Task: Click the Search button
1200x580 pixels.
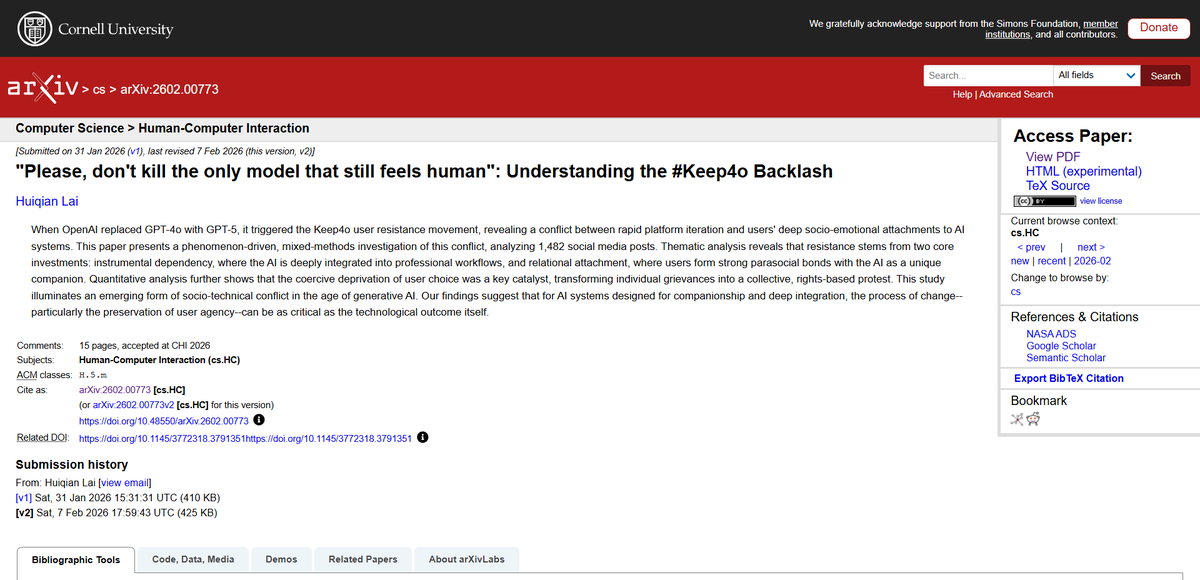Action: tap(1165, 75)
